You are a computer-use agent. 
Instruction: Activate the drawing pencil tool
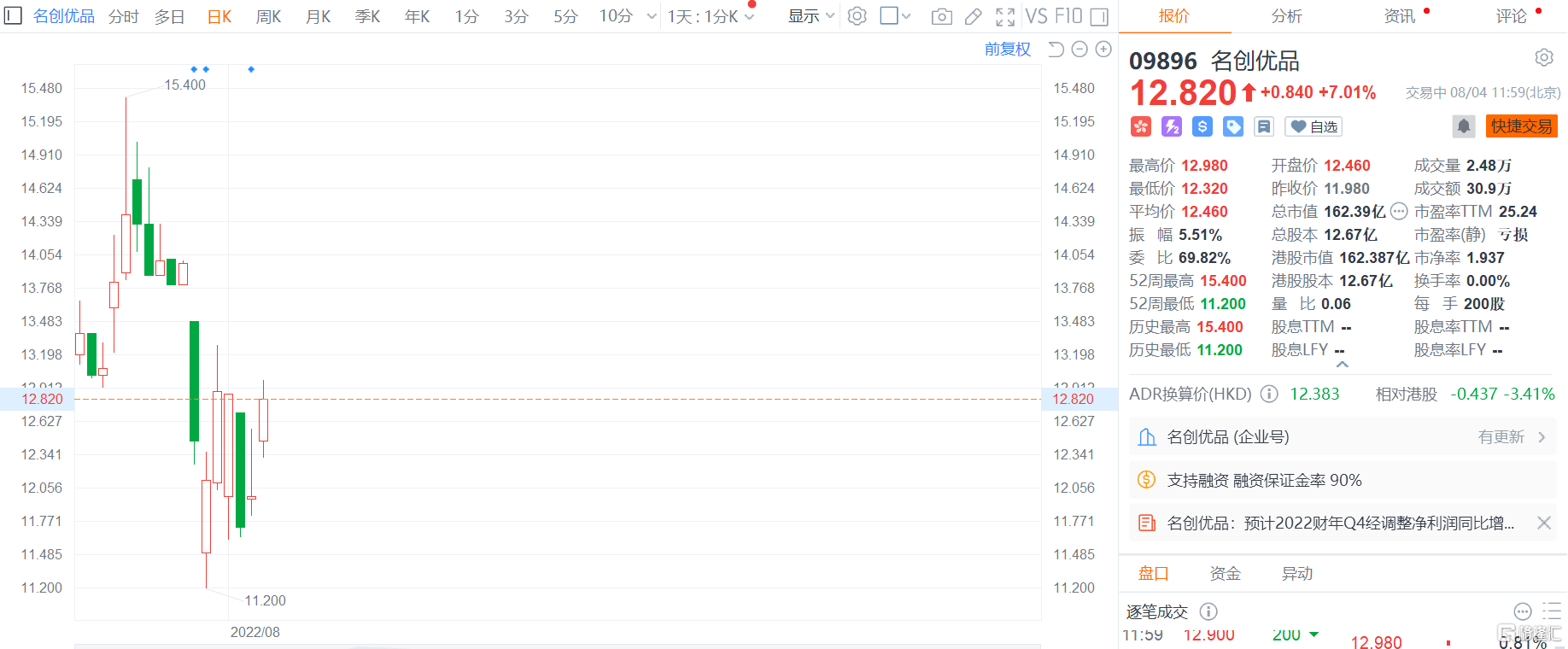[973, 16]
